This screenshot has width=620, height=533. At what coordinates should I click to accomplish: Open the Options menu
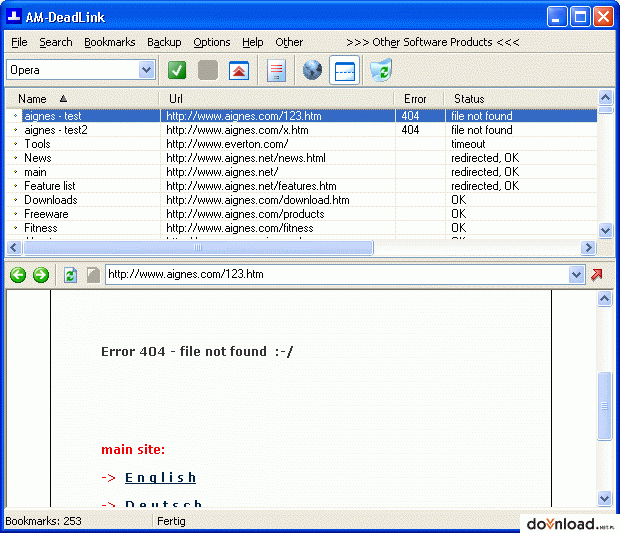[212, 42]
